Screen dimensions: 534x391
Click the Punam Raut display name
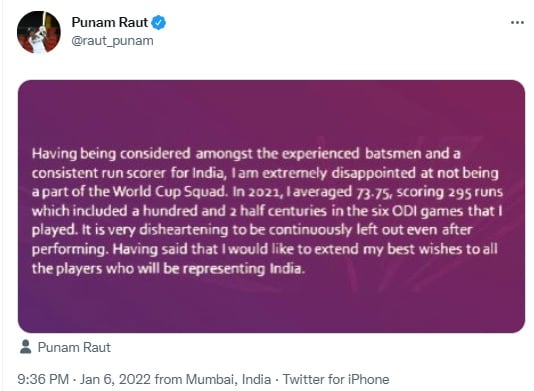[x=109, y=22]
